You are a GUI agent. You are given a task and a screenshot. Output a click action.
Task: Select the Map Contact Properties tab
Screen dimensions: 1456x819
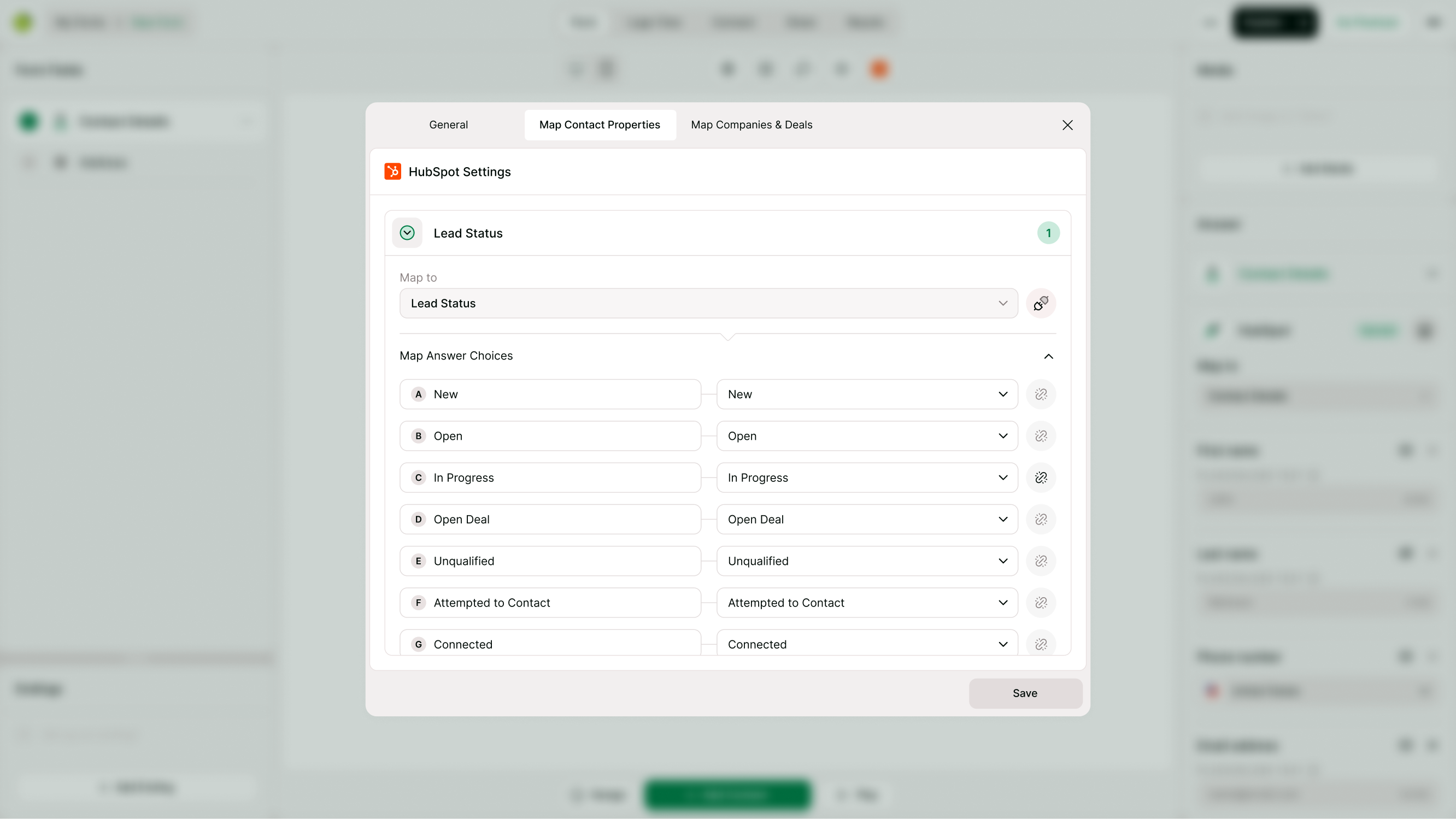[600, 125]
